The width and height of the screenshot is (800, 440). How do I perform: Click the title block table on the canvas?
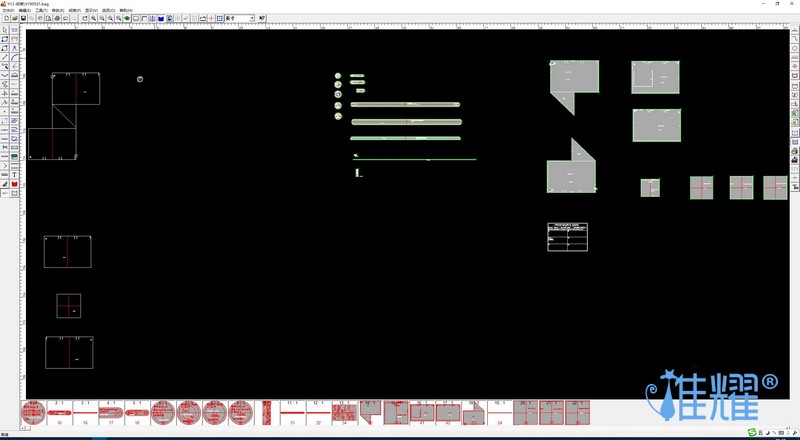click(567, 237)
